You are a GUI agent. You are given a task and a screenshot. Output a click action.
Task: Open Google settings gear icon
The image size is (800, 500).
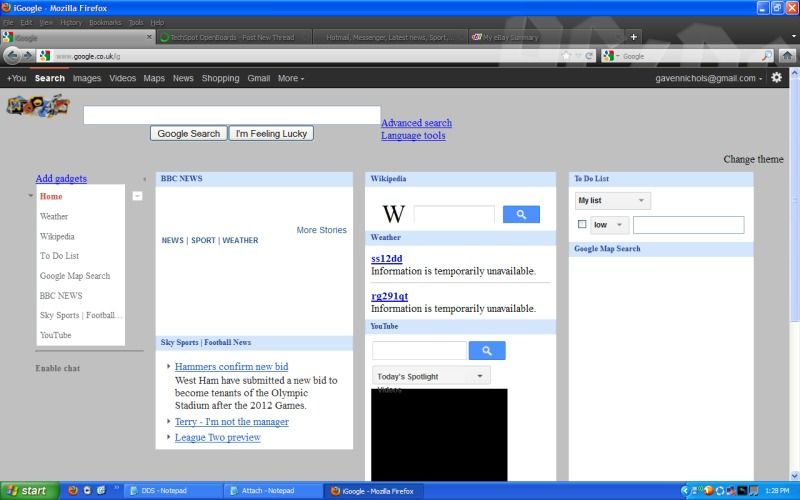pos(777,78)
